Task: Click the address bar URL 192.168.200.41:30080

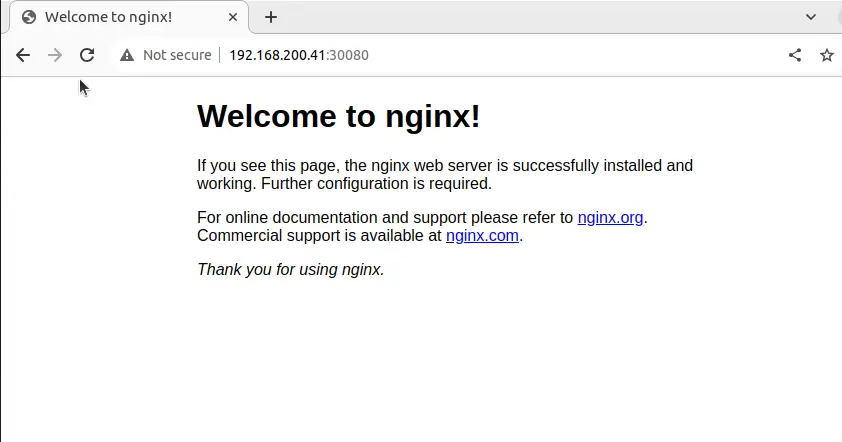Action: tap(299, 55)
